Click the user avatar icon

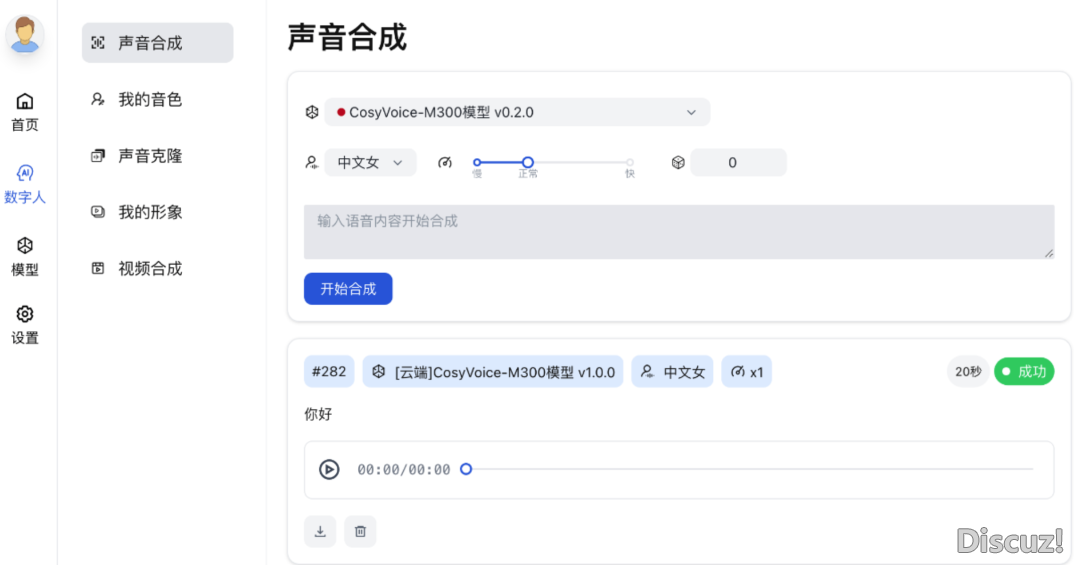click(25, 35)
